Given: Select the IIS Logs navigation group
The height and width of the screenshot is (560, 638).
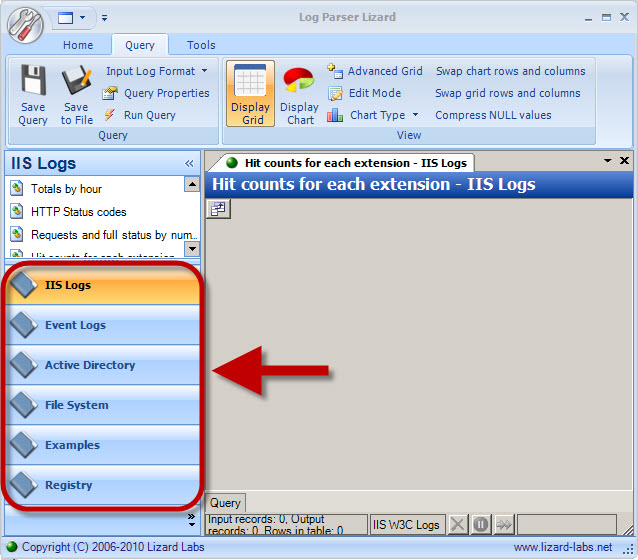Looking at the screenshot, I should click(x=103, y=285).
